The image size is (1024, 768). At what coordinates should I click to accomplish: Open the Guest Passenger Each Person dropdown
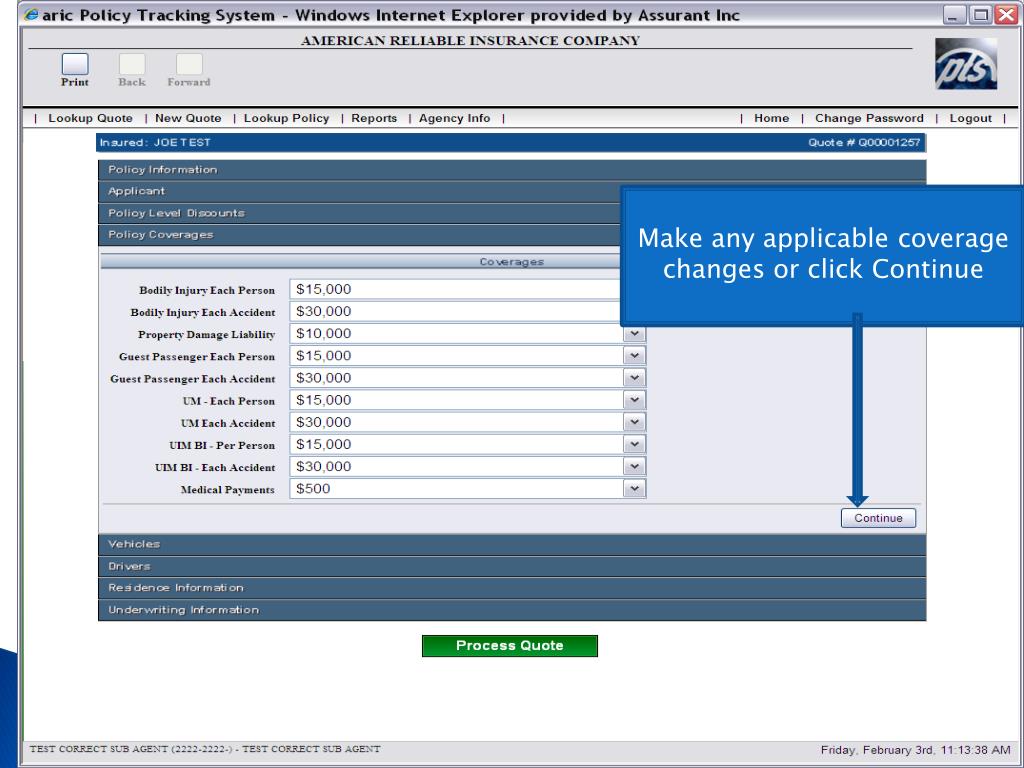coord(634,356)
